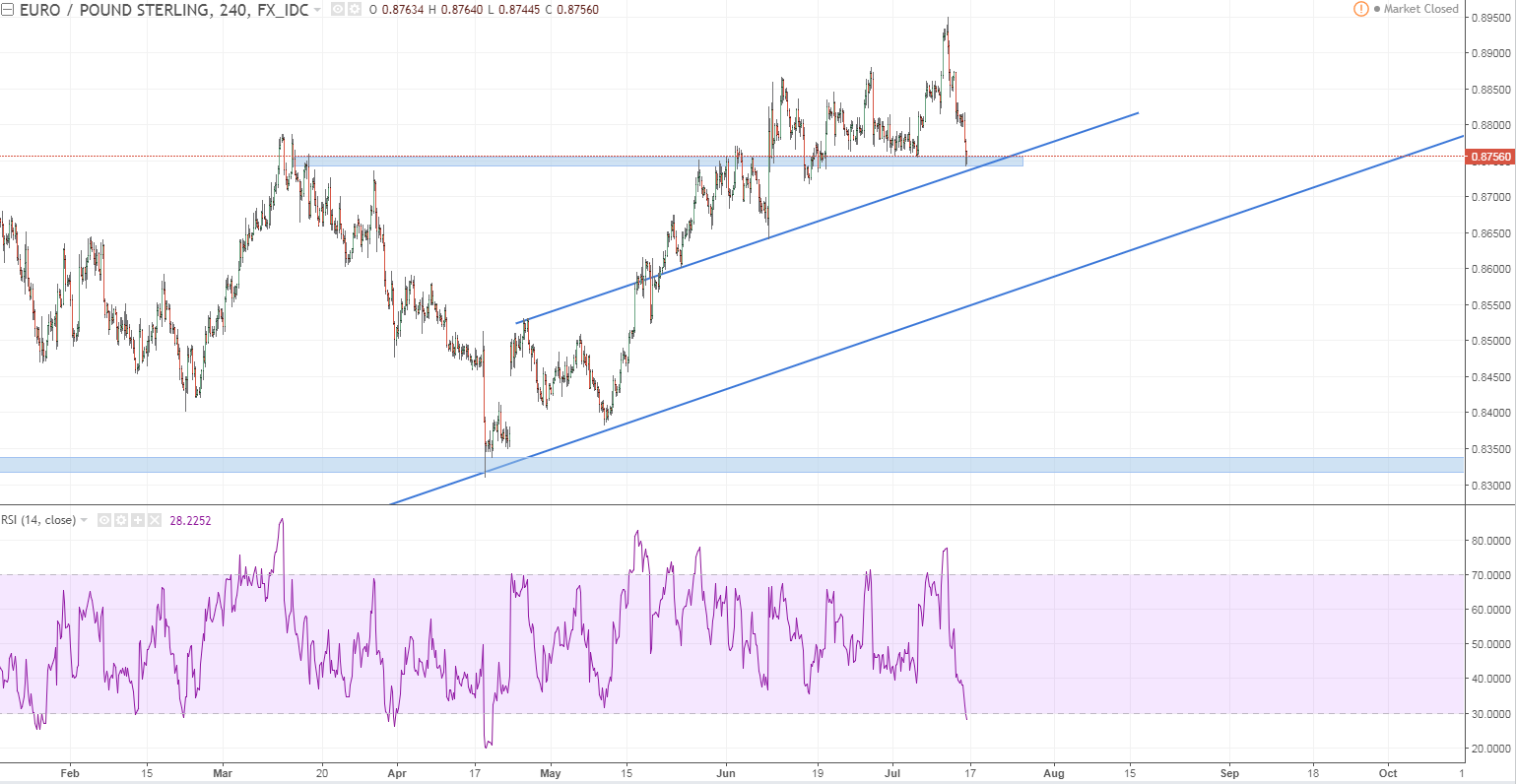Select the upper shorter blue trendline
Screen dimensions: 1516x784
pyautogui.click(x=827, y=217)
